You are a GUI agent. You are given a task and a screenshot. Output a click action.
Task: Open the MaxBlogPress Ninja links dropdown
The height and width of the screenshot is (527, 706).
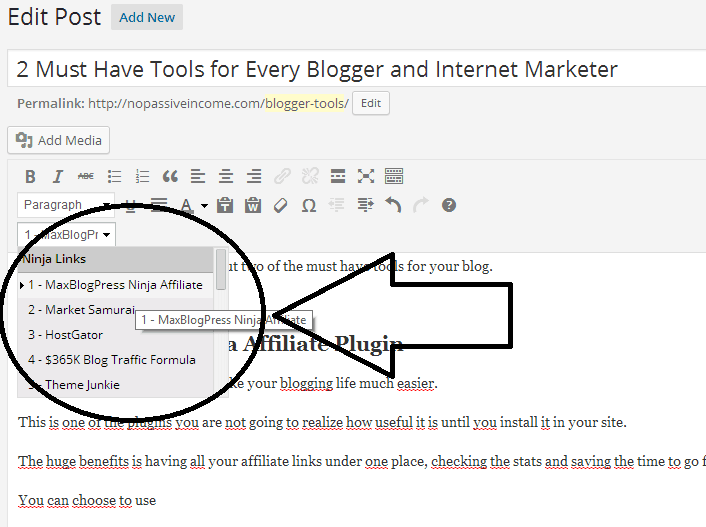click(66, 235)
